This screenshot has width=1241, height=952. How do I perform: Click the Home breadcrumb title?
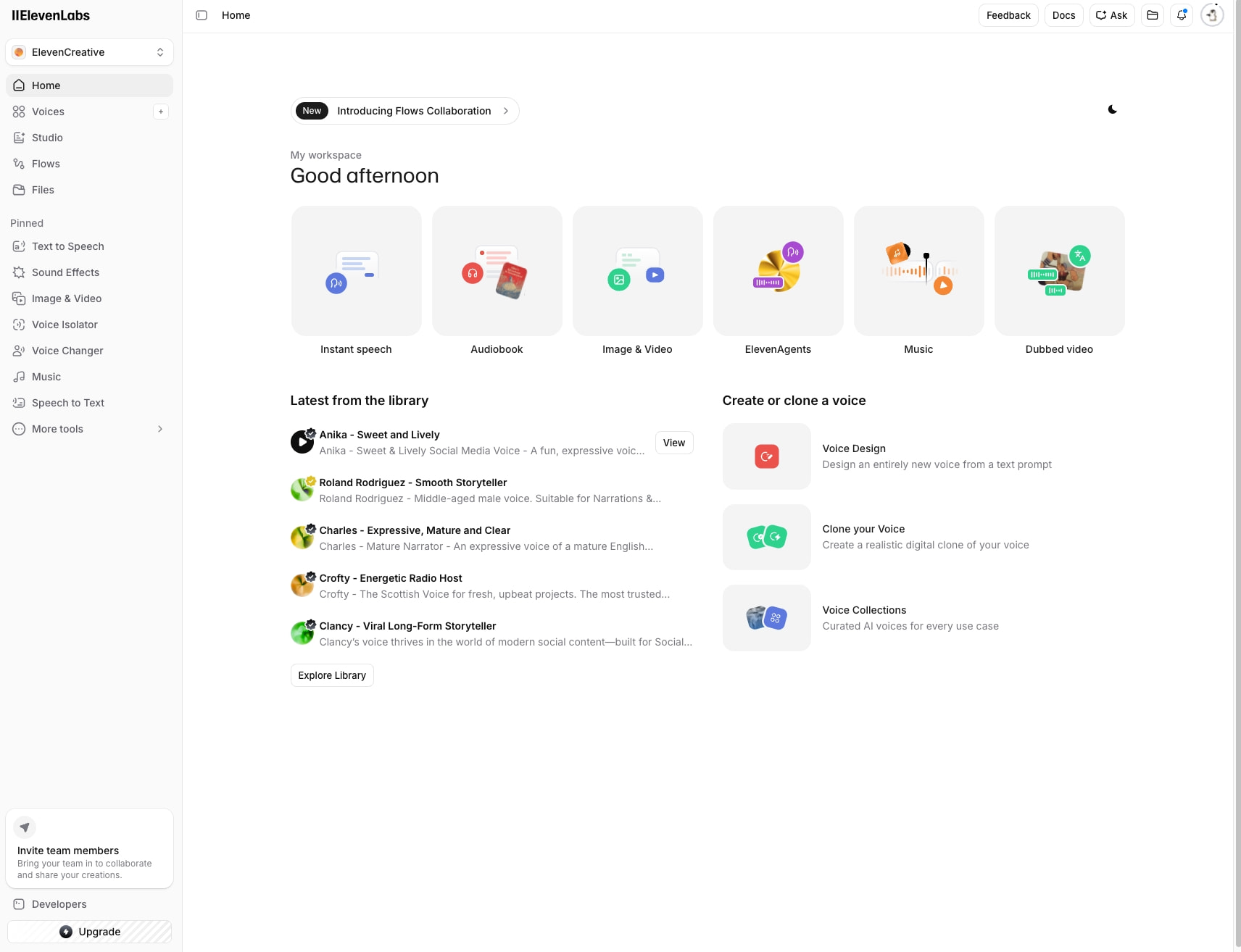[236, 15]
